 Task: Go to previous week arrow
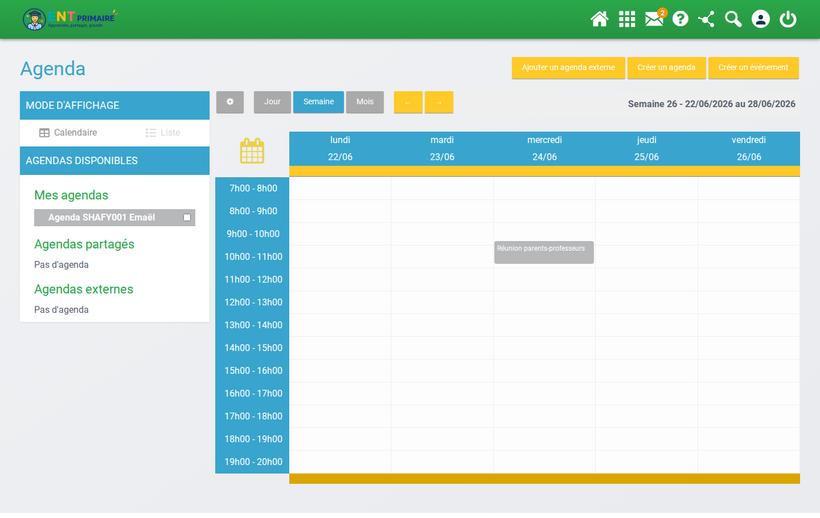coord(408,102)
